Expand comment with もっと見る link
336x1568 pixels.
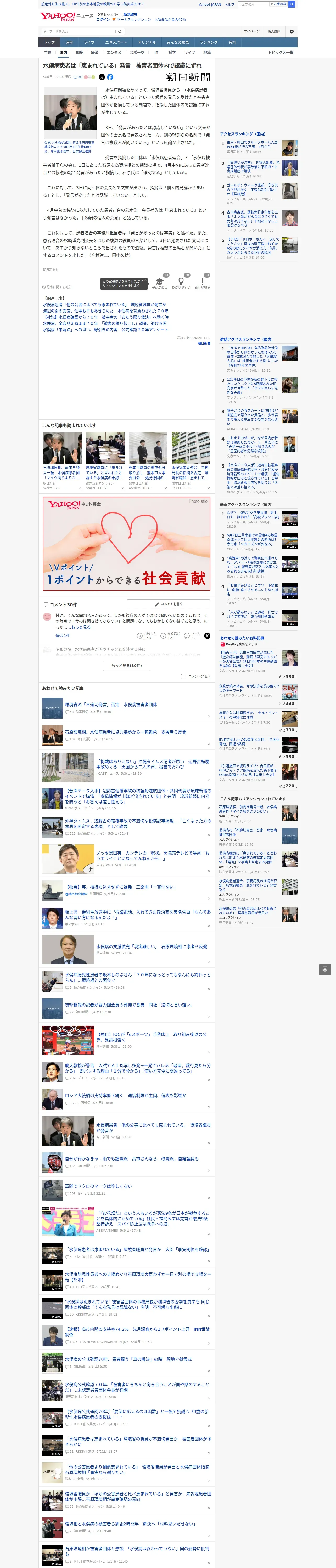coord(81,627)
